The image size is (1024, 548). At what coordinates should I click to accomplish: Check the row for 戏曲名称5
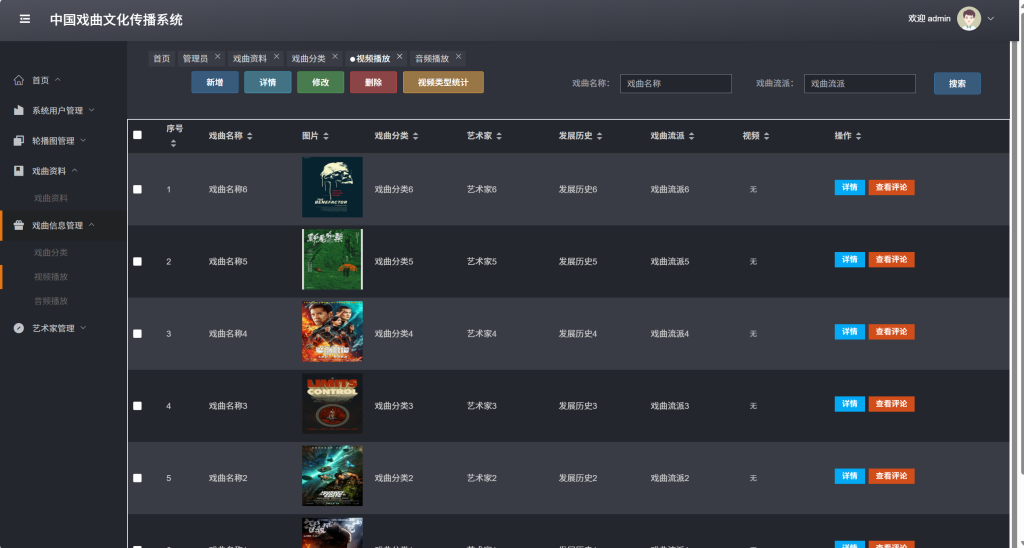(x=137, y=261)
